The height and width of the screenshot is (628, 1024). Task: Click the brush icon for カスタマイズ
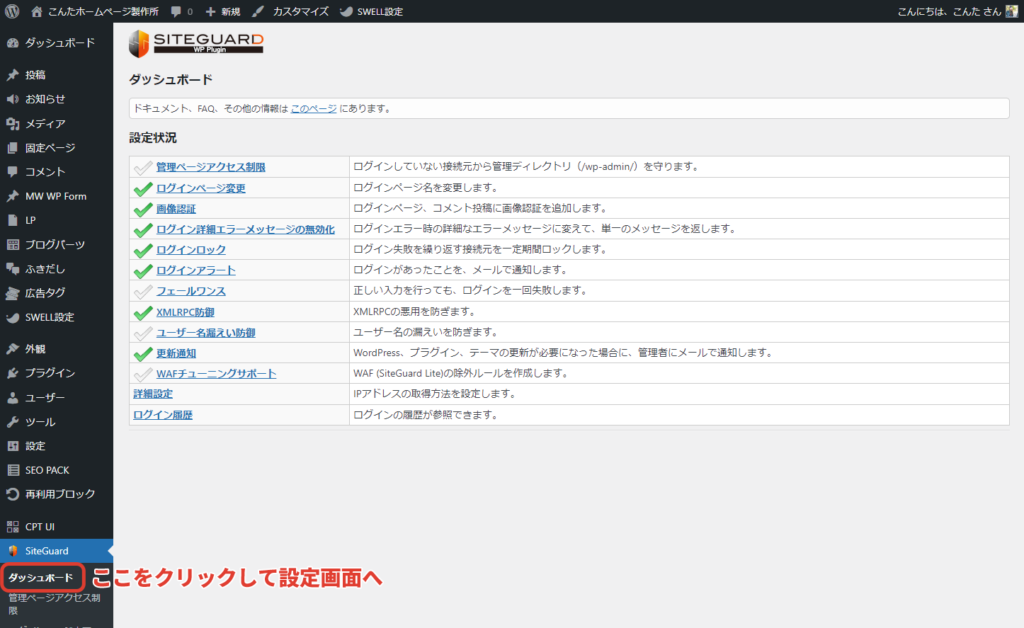(258, 12)
